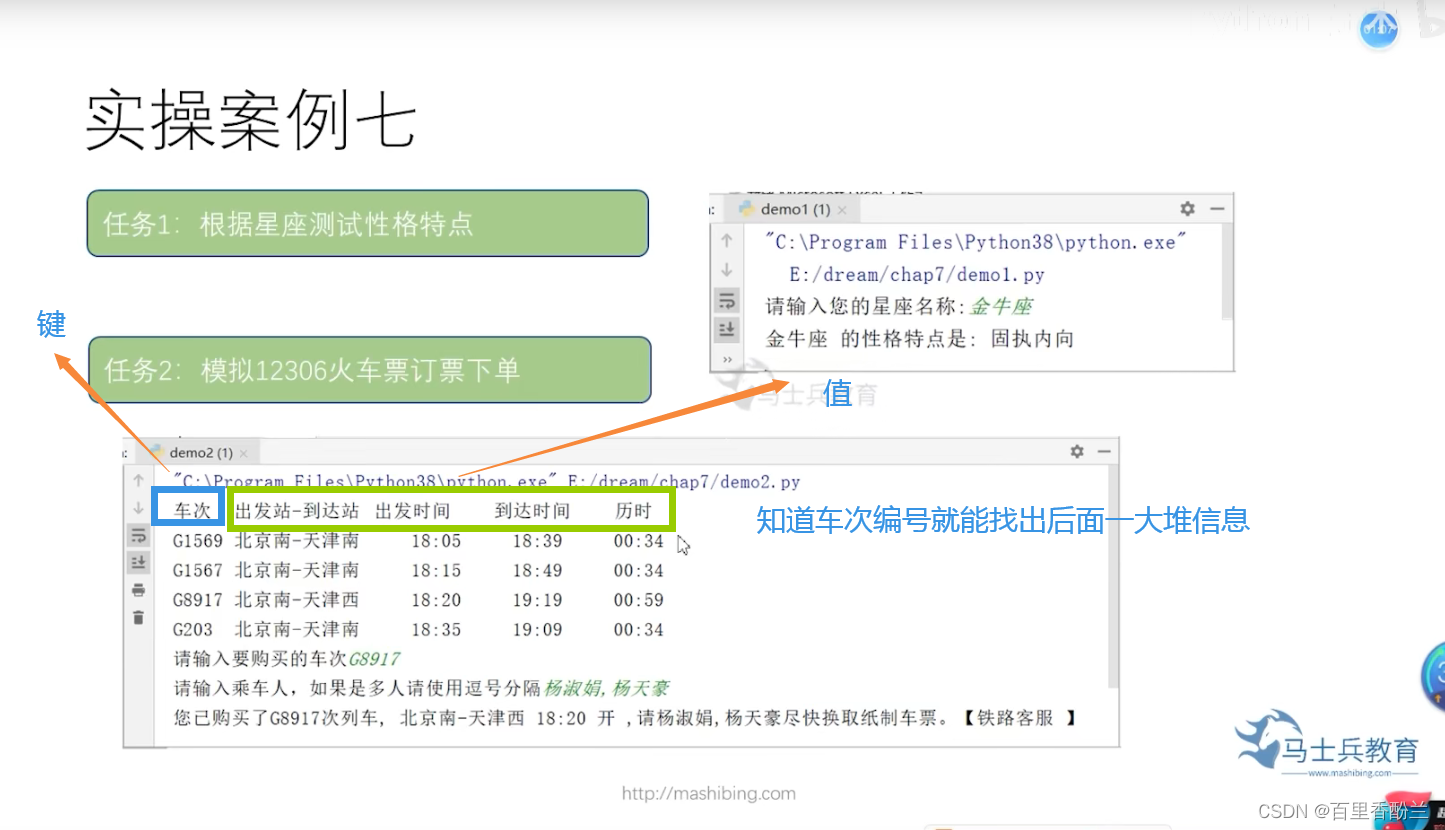Click arrival time 19:09
Viewport: 1445px width, 830px height.
pos(538,630)
